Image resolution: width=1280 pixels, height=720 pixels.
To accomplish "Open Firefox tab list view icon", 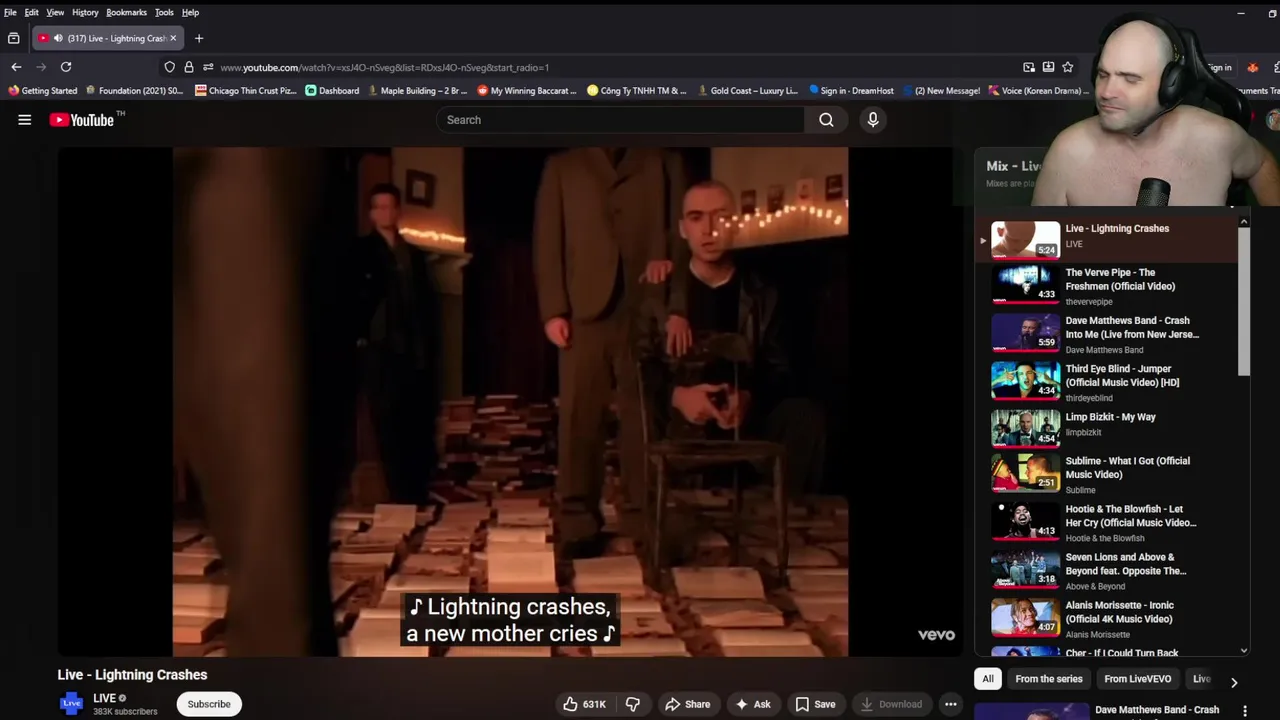I will click(13, 38).
